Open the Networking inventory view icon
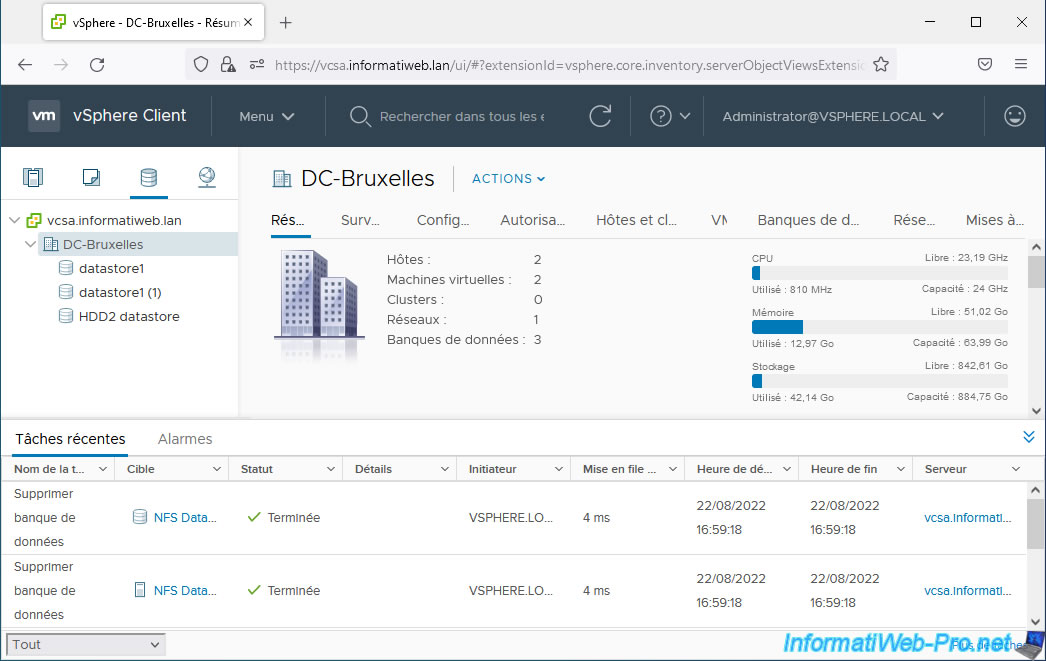Viewport: 1046px width, 661px height. coord(206,178)
